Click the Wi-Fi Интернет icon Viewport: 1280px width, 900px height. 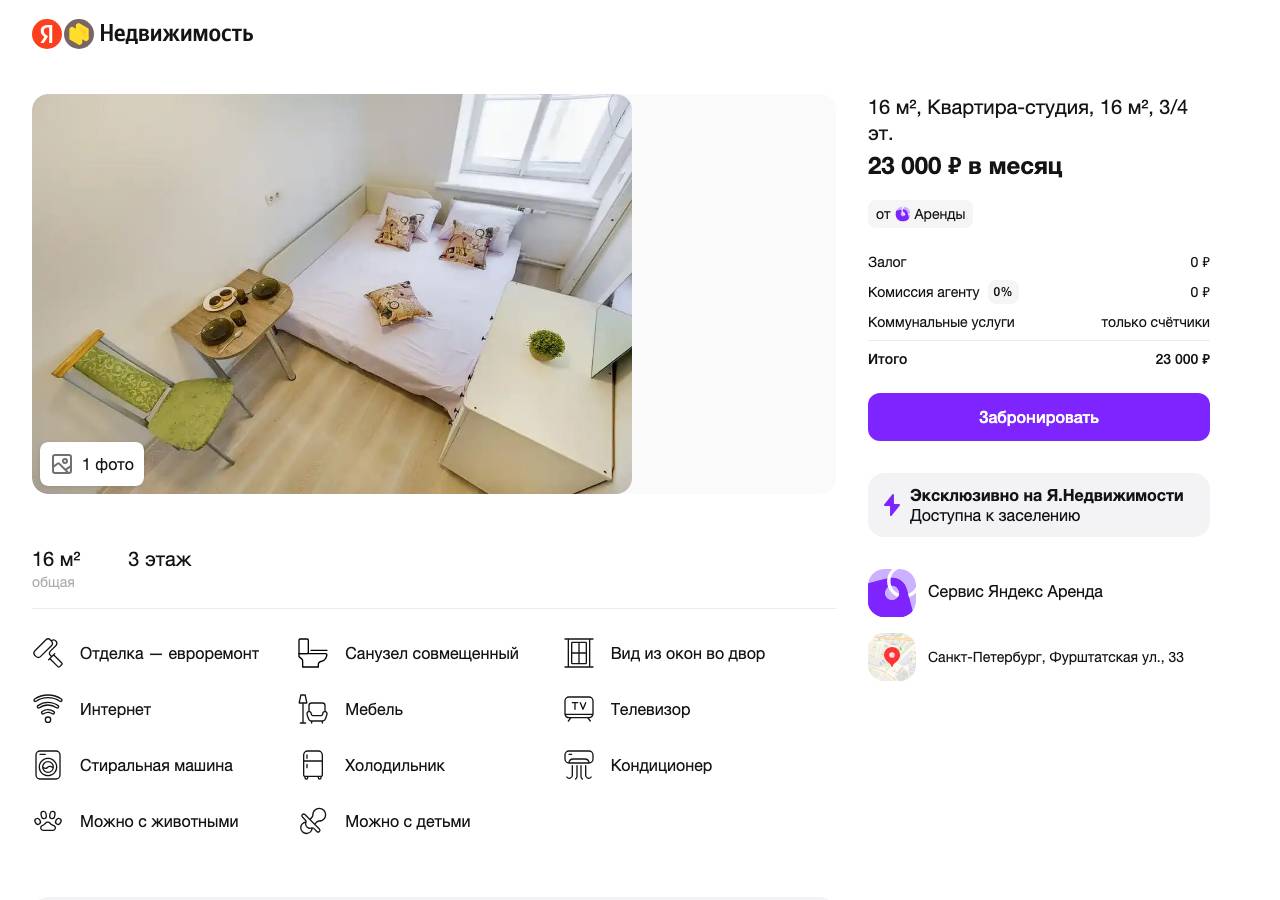pos(48,709)
